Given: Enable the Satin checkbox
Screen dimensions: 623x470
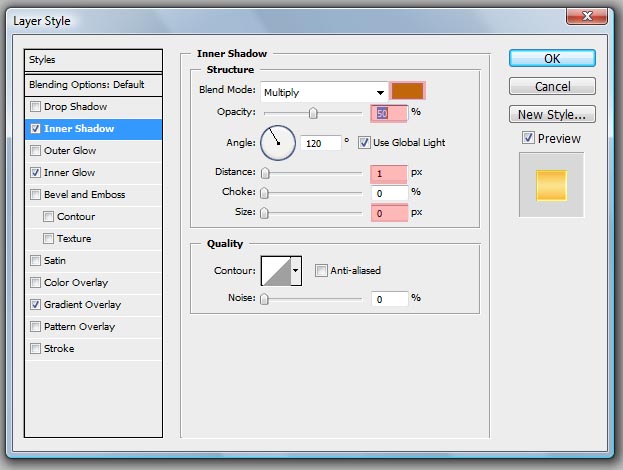Looking at the screenshot, I should click(35, 261).
